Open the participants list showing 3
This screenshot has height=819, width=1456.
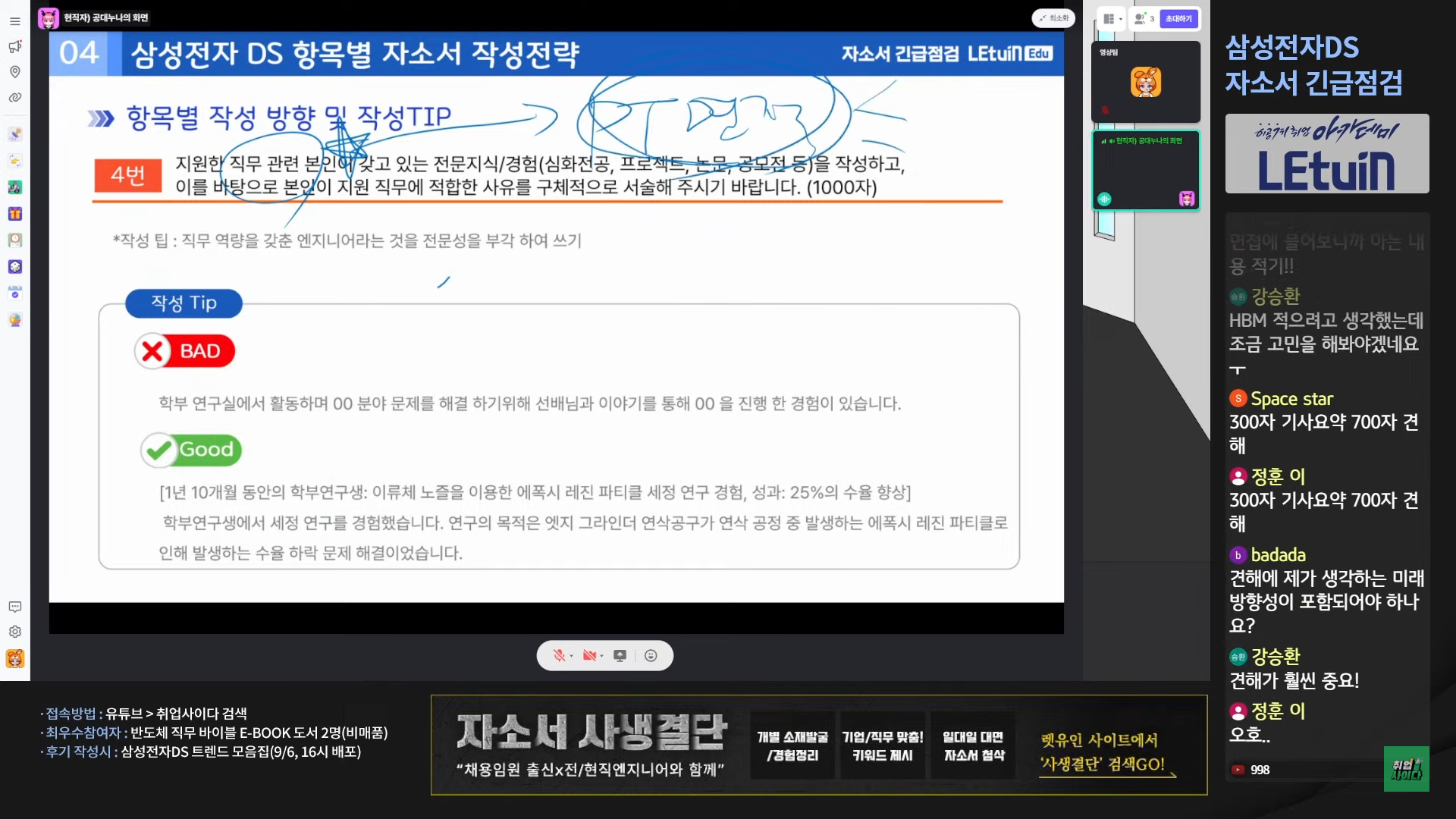point(1144,19)
